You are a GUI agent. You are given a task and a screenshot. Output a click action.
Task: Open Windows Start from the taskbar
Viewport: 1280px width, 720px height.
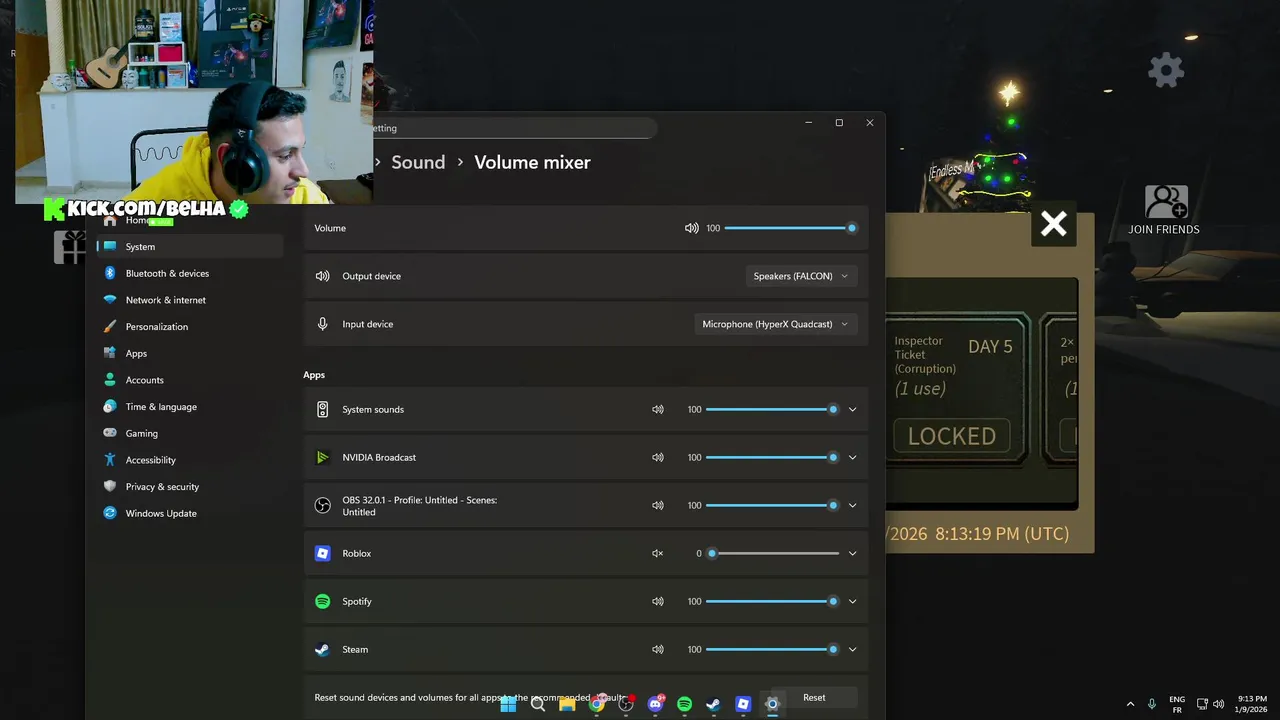pyautogui.click(x=508, y=704)
